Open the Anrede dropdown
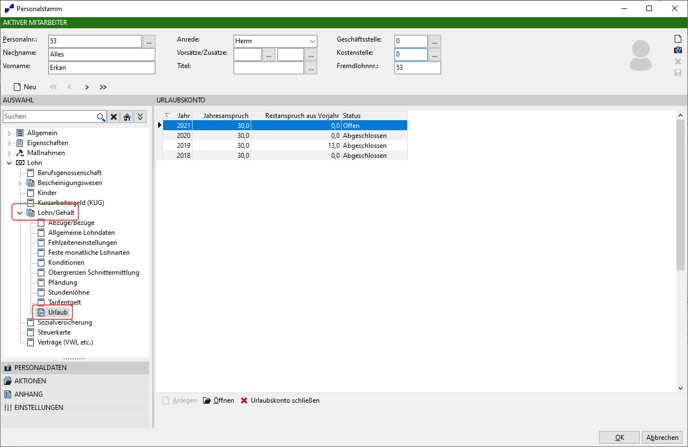The width and height of the screenshot is (688, 447). tap(312, 41)
